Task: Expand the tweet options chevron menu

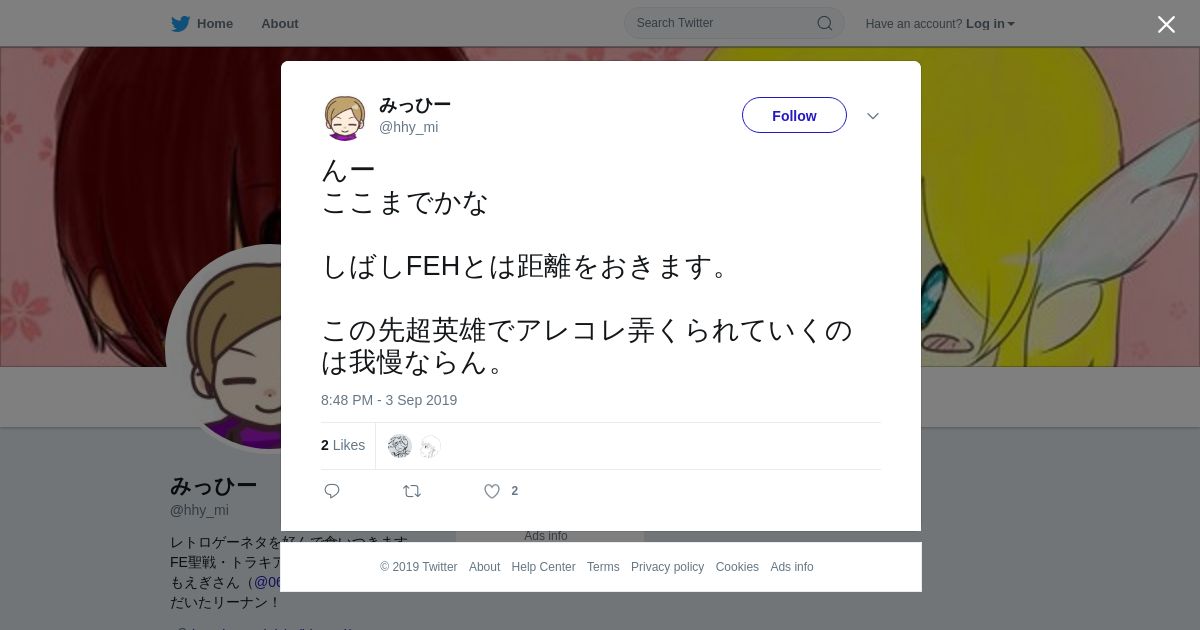Action: click(x=873, y=116)
